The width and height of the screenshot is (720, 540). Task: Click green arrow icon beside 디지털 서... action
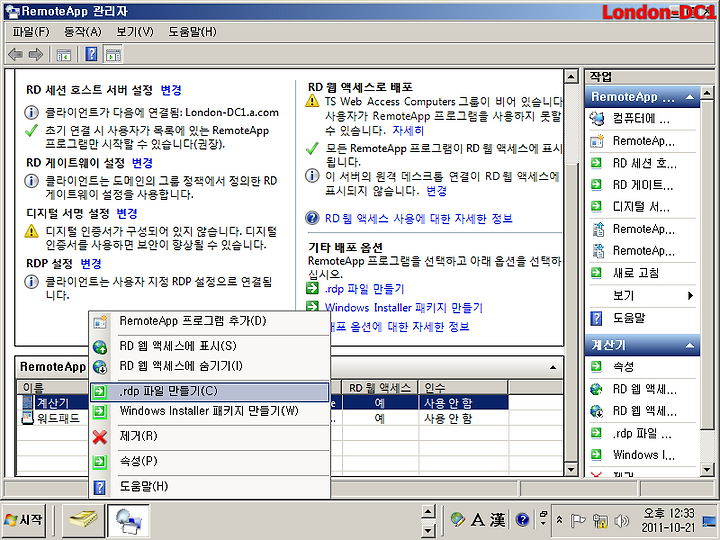(596, 206)
